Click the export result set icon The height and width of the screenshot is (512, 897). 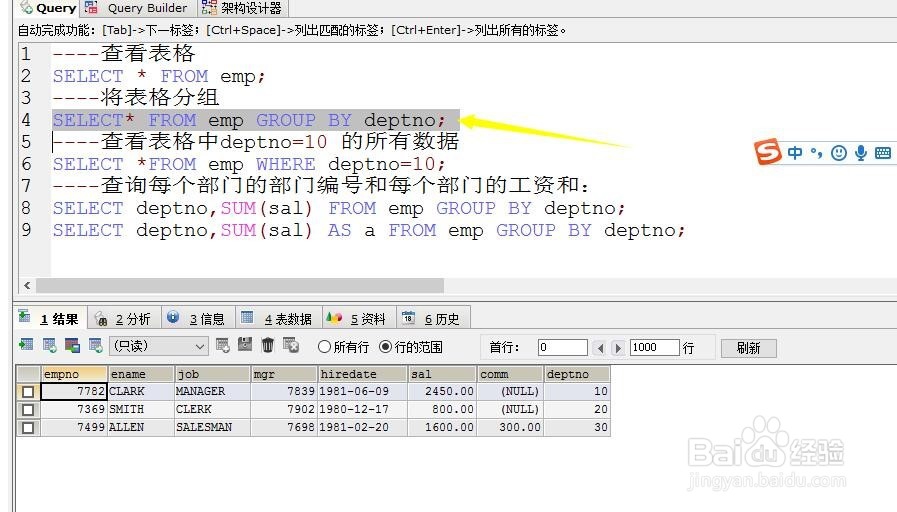(26, 346)
